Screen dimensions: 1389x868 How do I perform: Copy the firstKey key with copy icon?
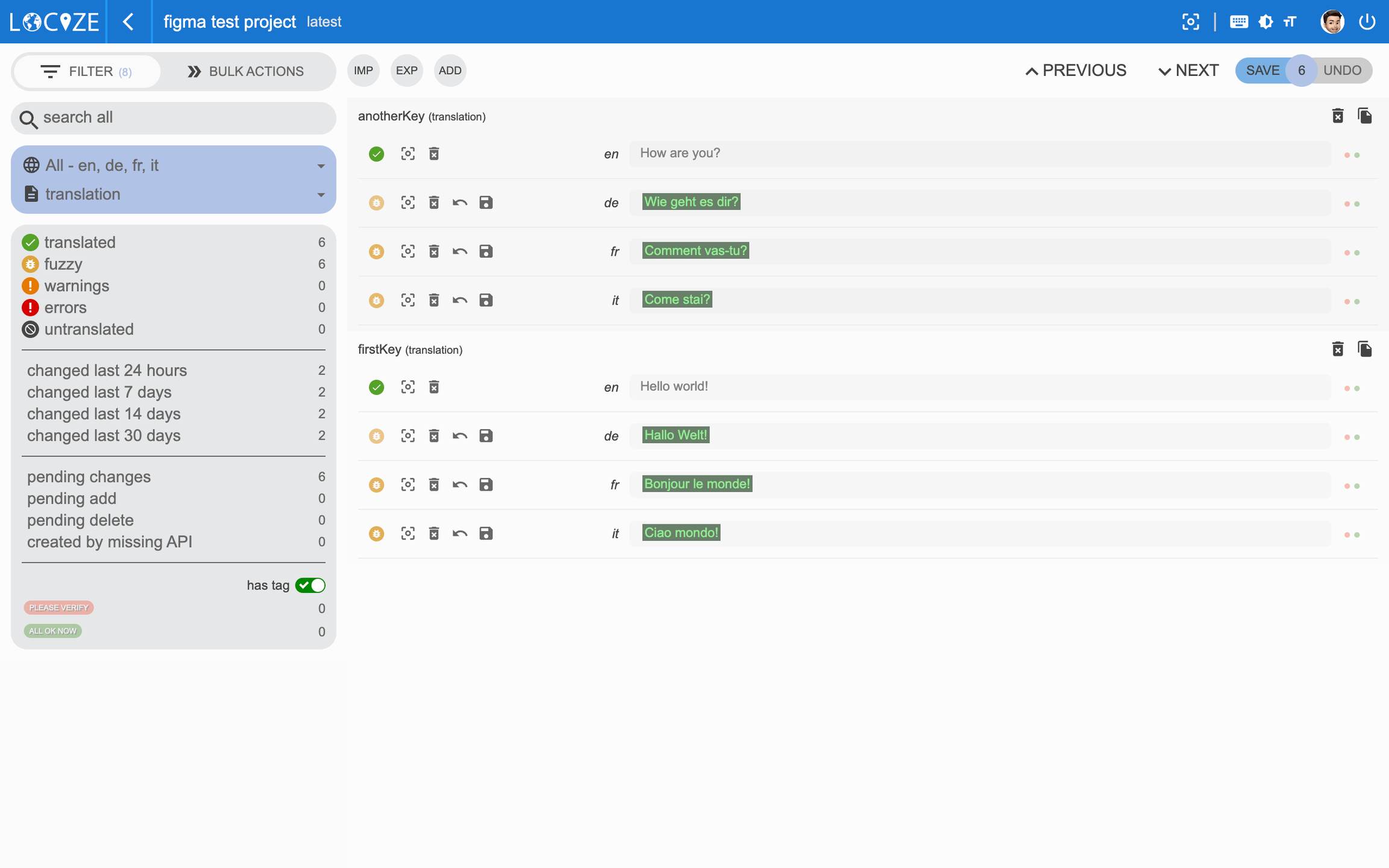1364,349
